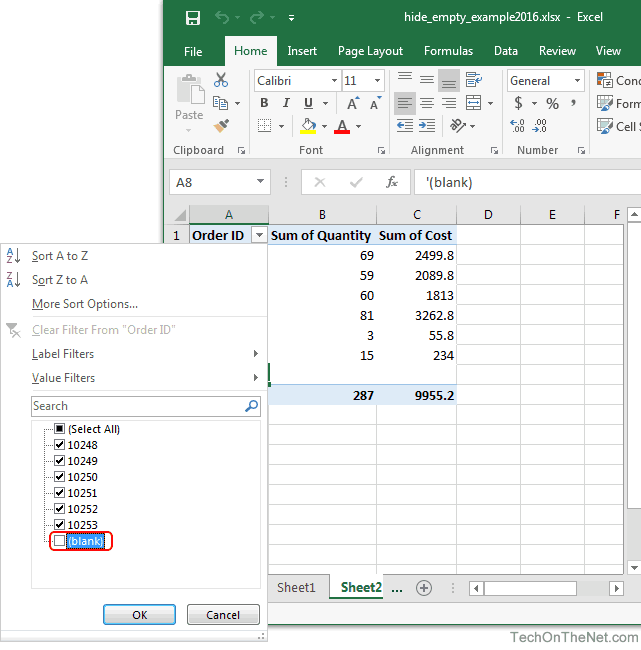Uncheck the 10251 checkbox
The image size is (641, 650).
[60, 492]
